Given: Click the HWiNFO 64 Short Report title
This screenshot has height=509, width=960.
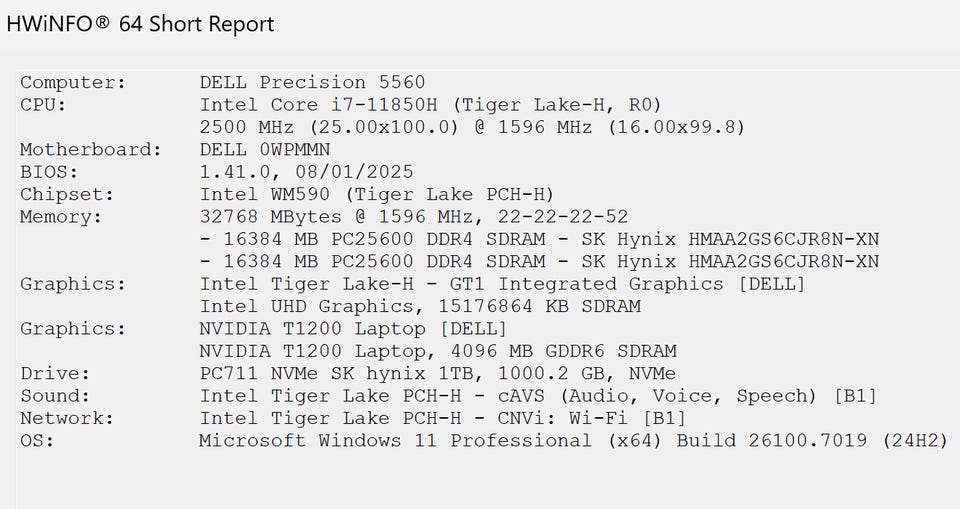Looking at the screenshot, I should (140, 24).
